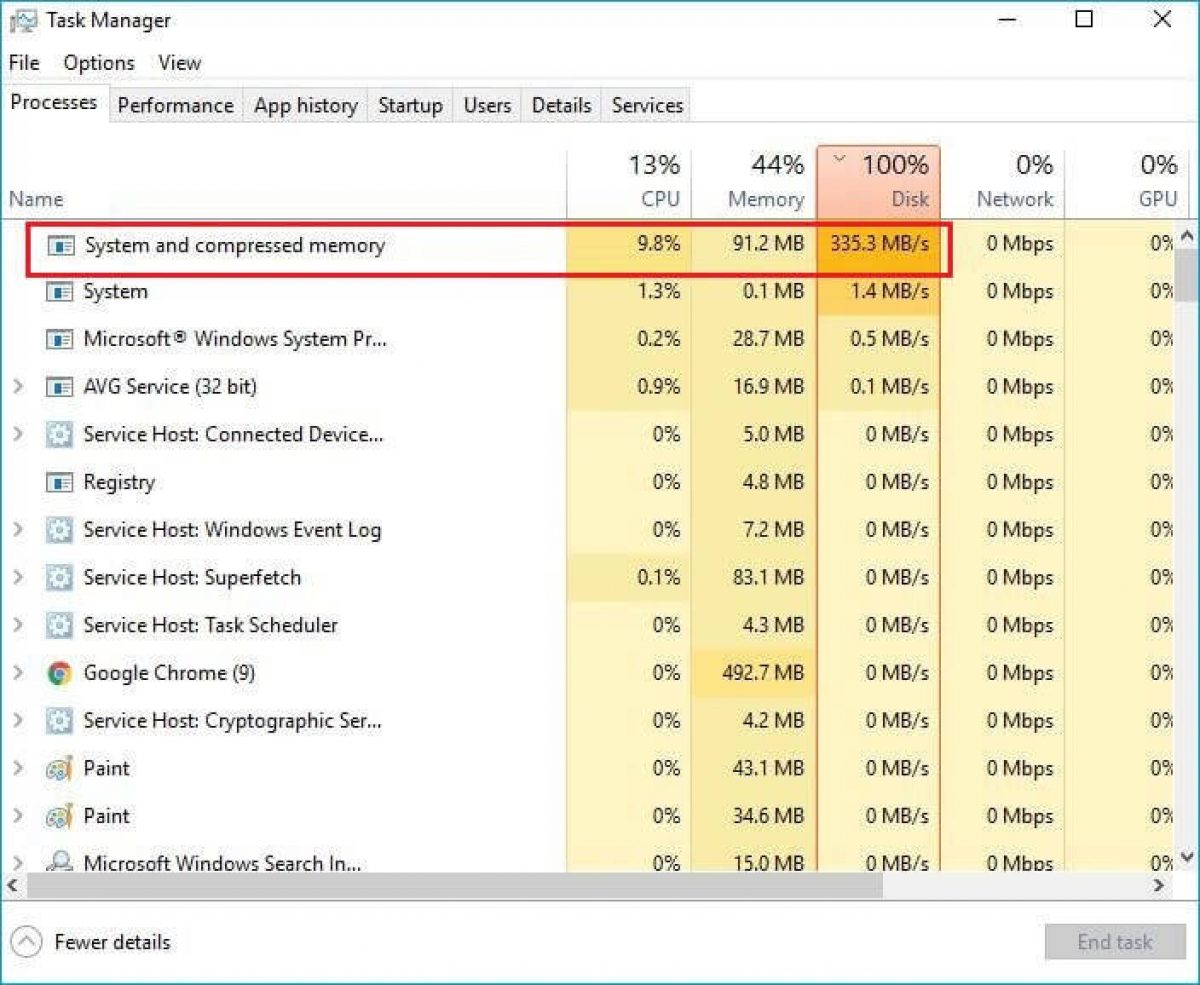Sort processes by the Name column
This screenshot has height=985, width=1200.
pyautogui.click(x=284, y=184)
